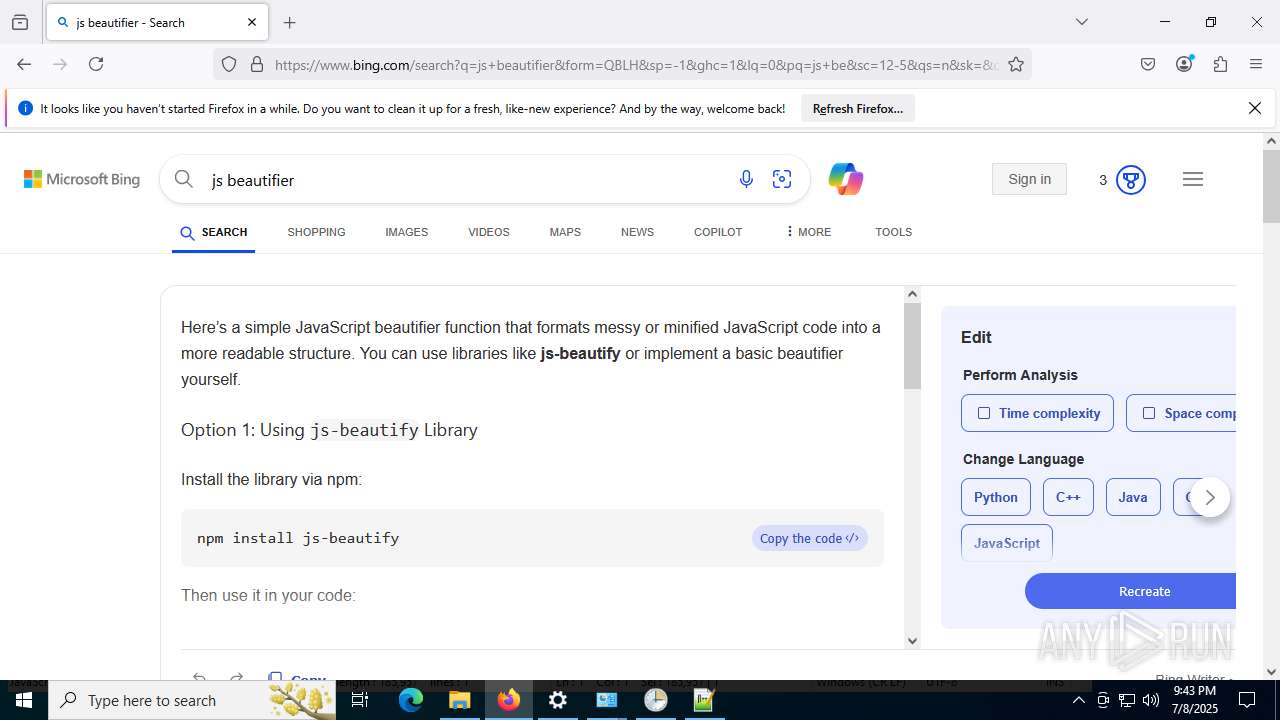Open the COPILOT tab
Viewport: 1280px width, 720px height.
(x=718, y=232)
